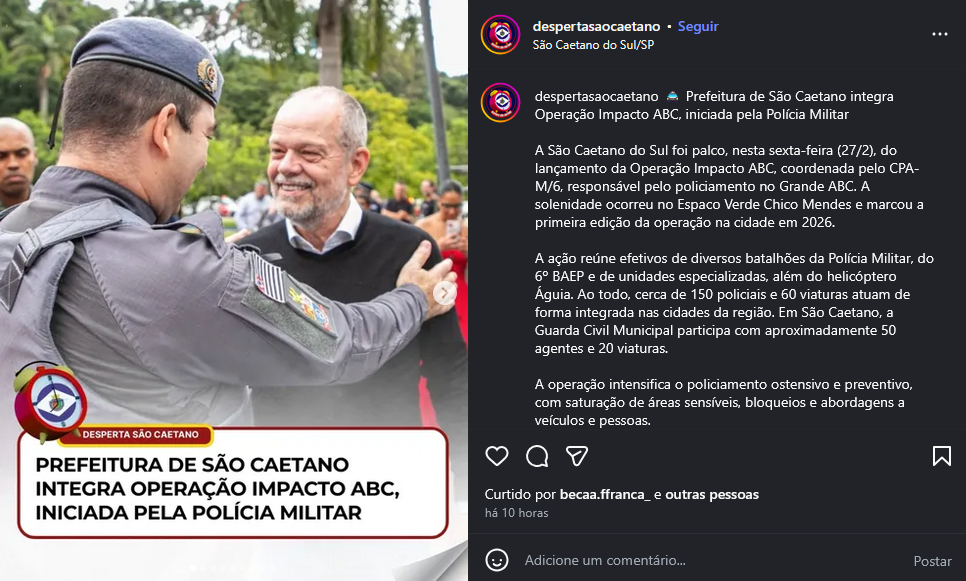Select the first carousel dot indicator
The width and height of the screenshot is (966, 581).
coord(193,567)
